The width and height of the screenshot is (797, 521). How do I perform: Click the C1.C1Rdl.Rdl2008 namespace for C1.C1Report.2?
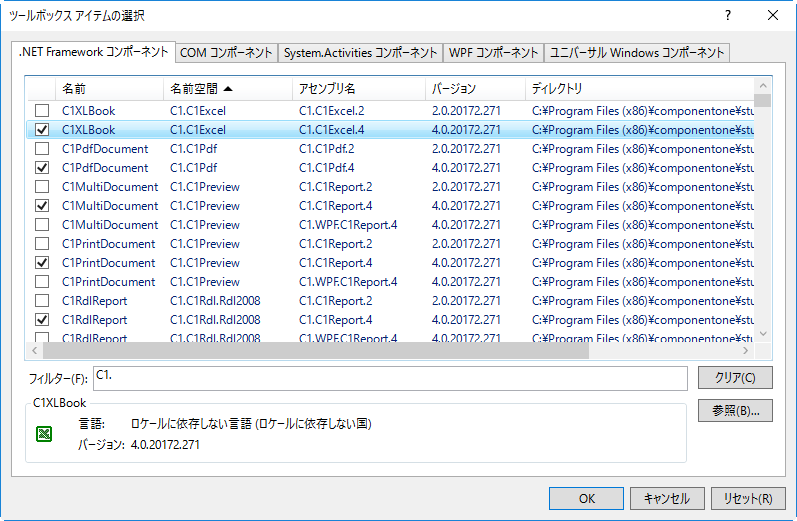tap(215, 301)
